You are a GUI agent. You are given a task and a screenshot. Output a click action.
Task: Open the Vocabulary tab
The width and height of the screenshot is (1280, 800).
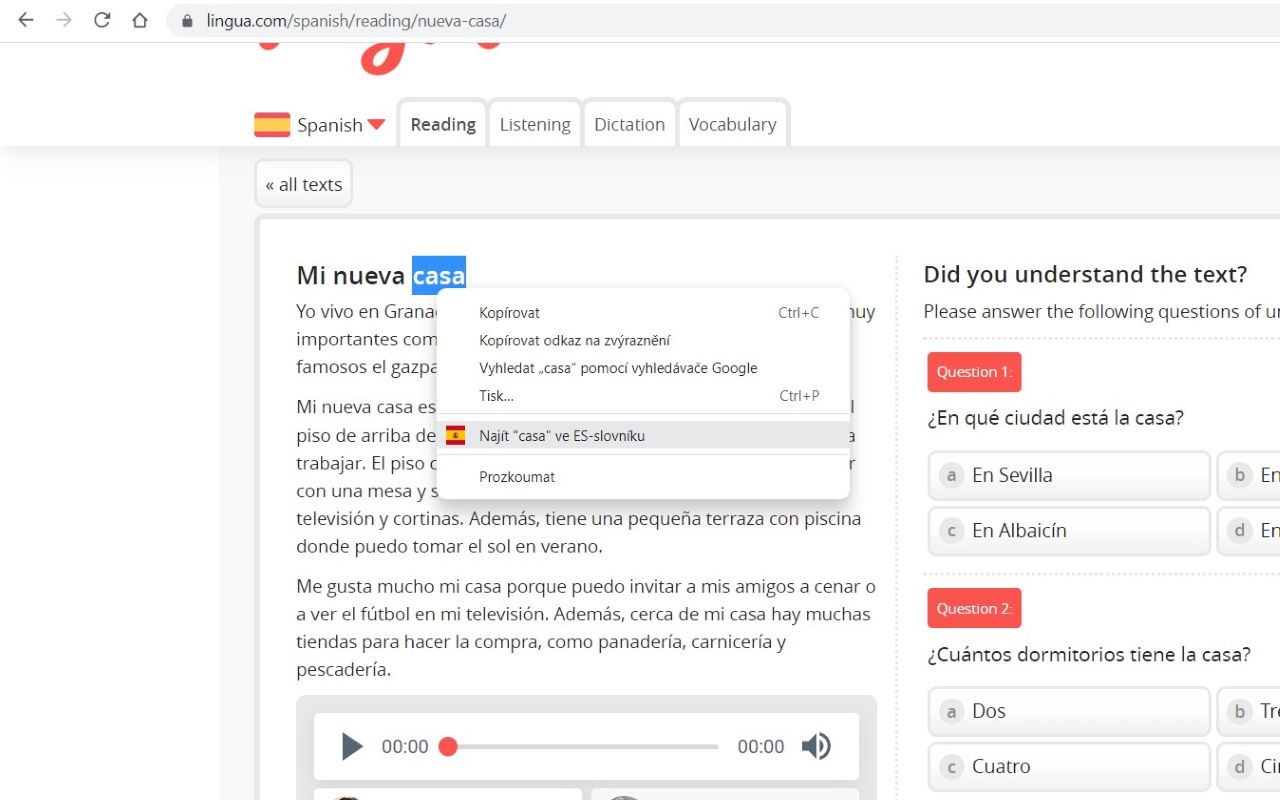point(732,125)
